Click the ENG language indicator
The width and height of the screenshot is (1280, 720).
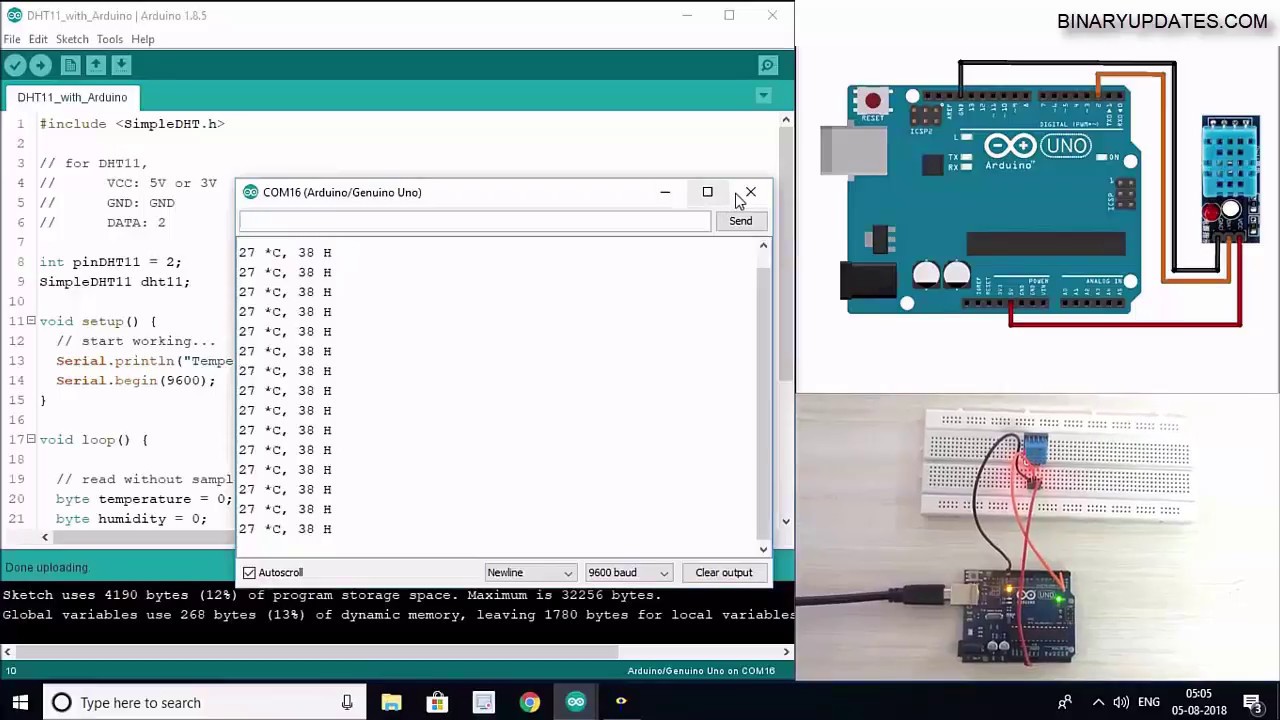point(1149,702)
